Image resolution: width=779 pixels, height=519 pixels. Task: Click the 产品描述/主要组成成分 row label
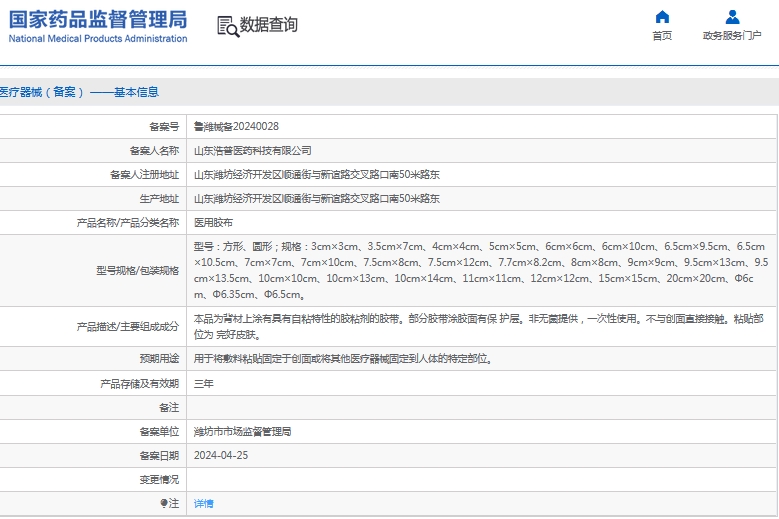tap(128, 326)
